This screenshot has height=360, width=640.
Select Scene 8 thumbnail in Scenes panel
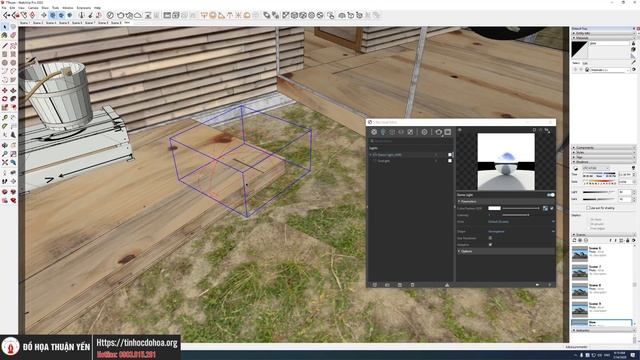(x=580, y=291)
